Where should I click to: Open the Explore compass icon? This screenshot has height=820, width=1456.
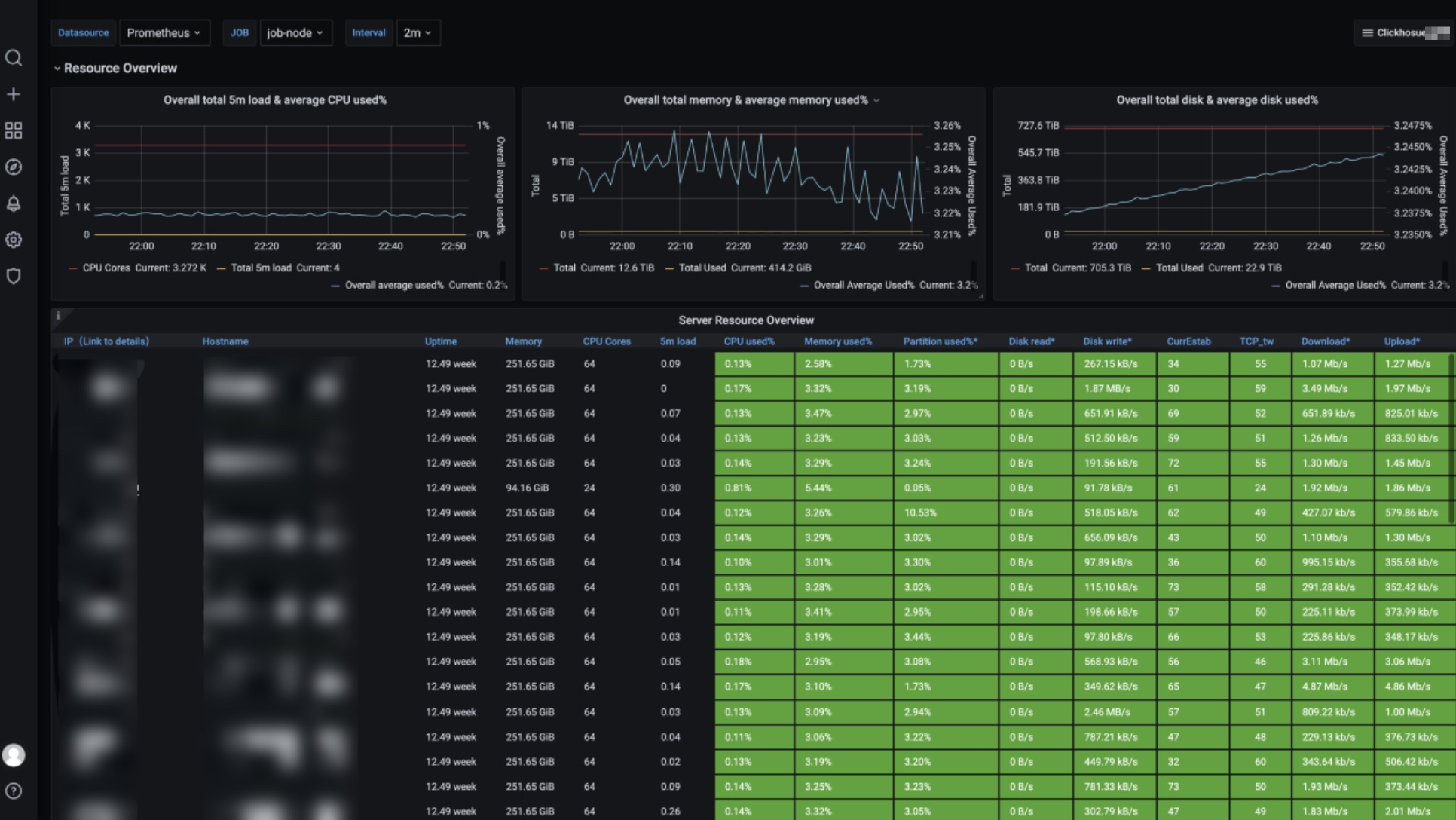click(14, 167)
